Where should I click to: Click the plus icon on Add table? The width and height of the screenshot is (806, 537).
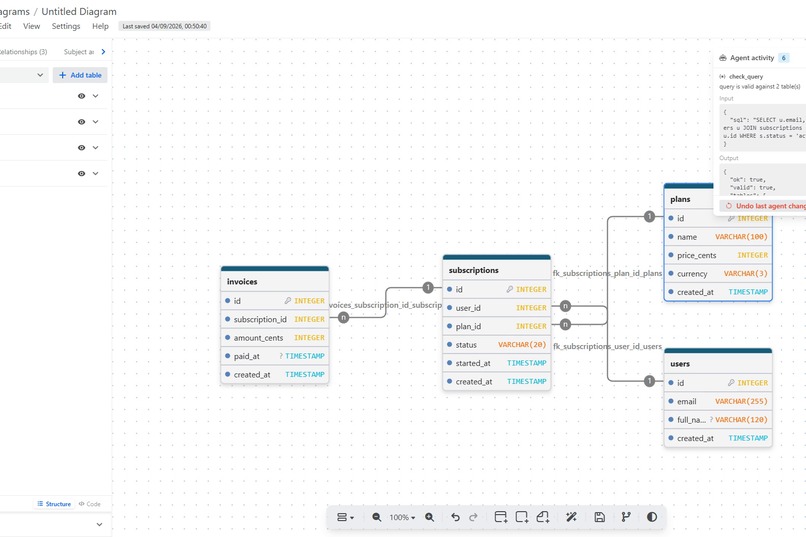pyautogui.click(x=62, y=75)
